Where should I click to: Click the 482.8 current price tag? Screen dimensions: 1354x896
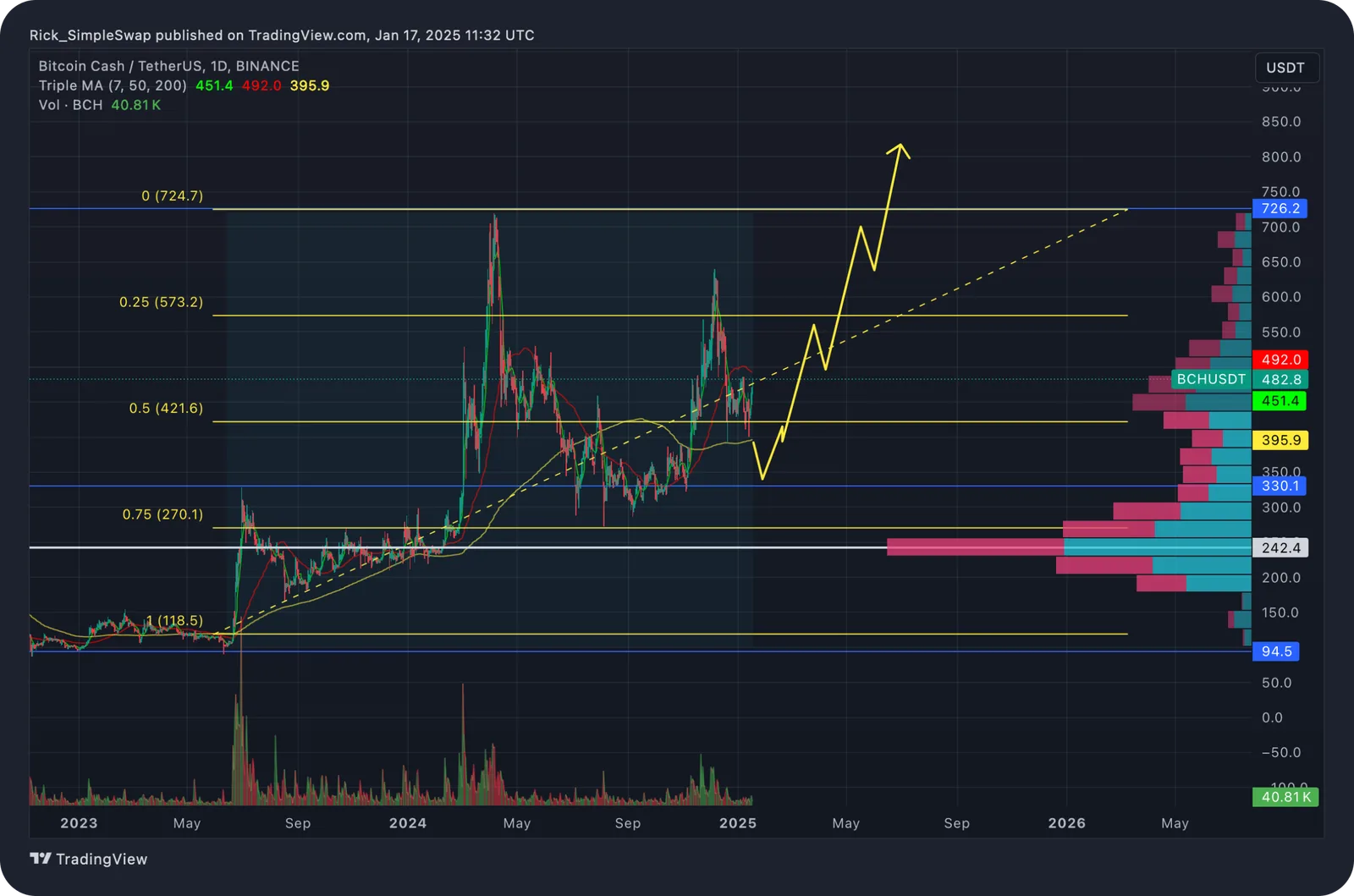tap(1280, 379)
